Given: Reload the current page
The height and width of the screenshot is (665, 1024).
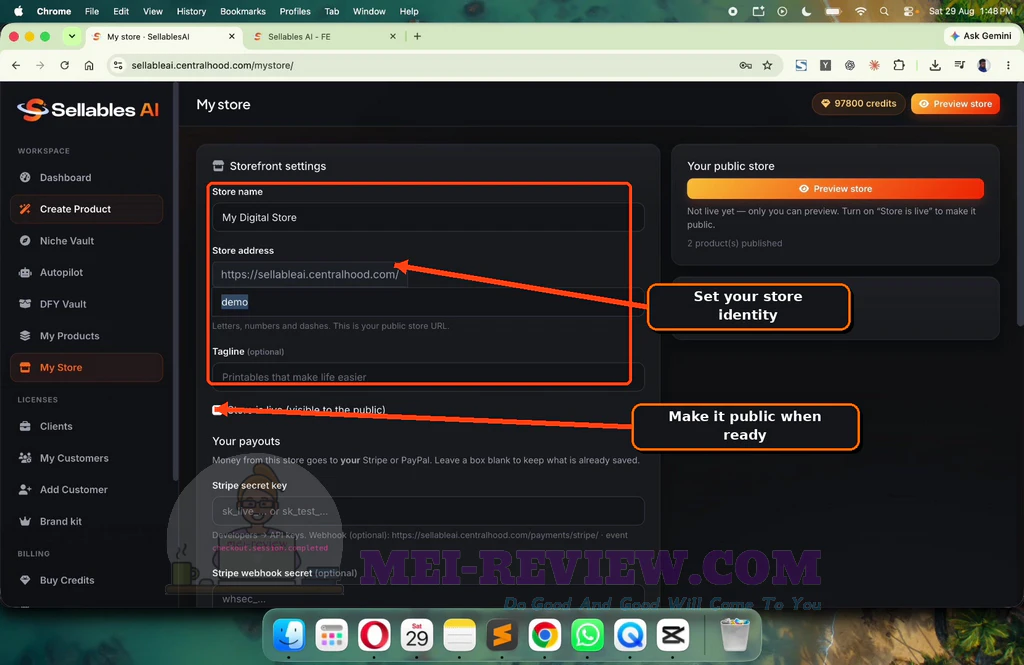Looking at the screenshot, I should pyautogui.click(x=65, y=65).
